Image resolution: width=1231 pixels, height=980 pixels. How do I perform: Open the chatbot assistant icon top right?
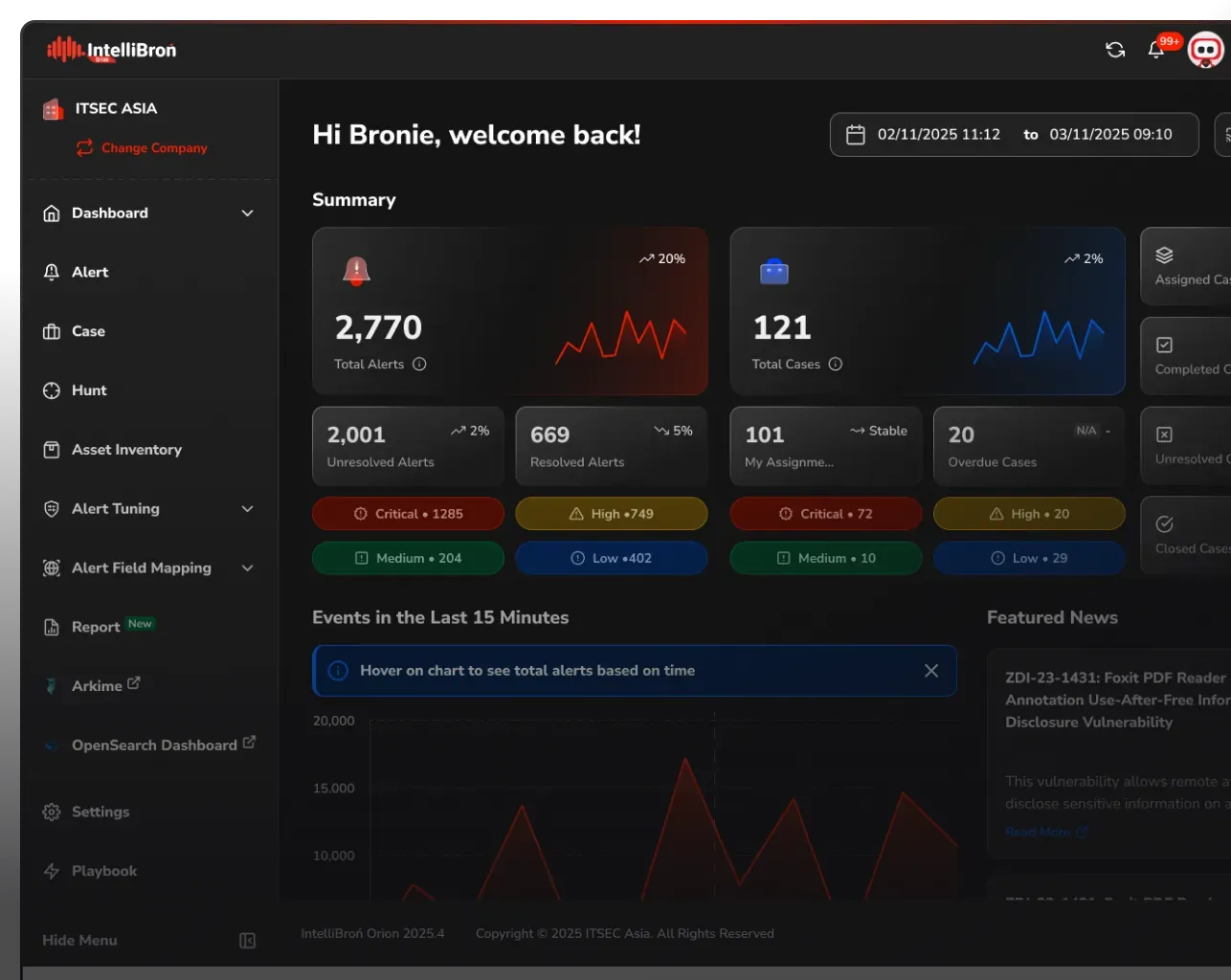pos(1205,50)
